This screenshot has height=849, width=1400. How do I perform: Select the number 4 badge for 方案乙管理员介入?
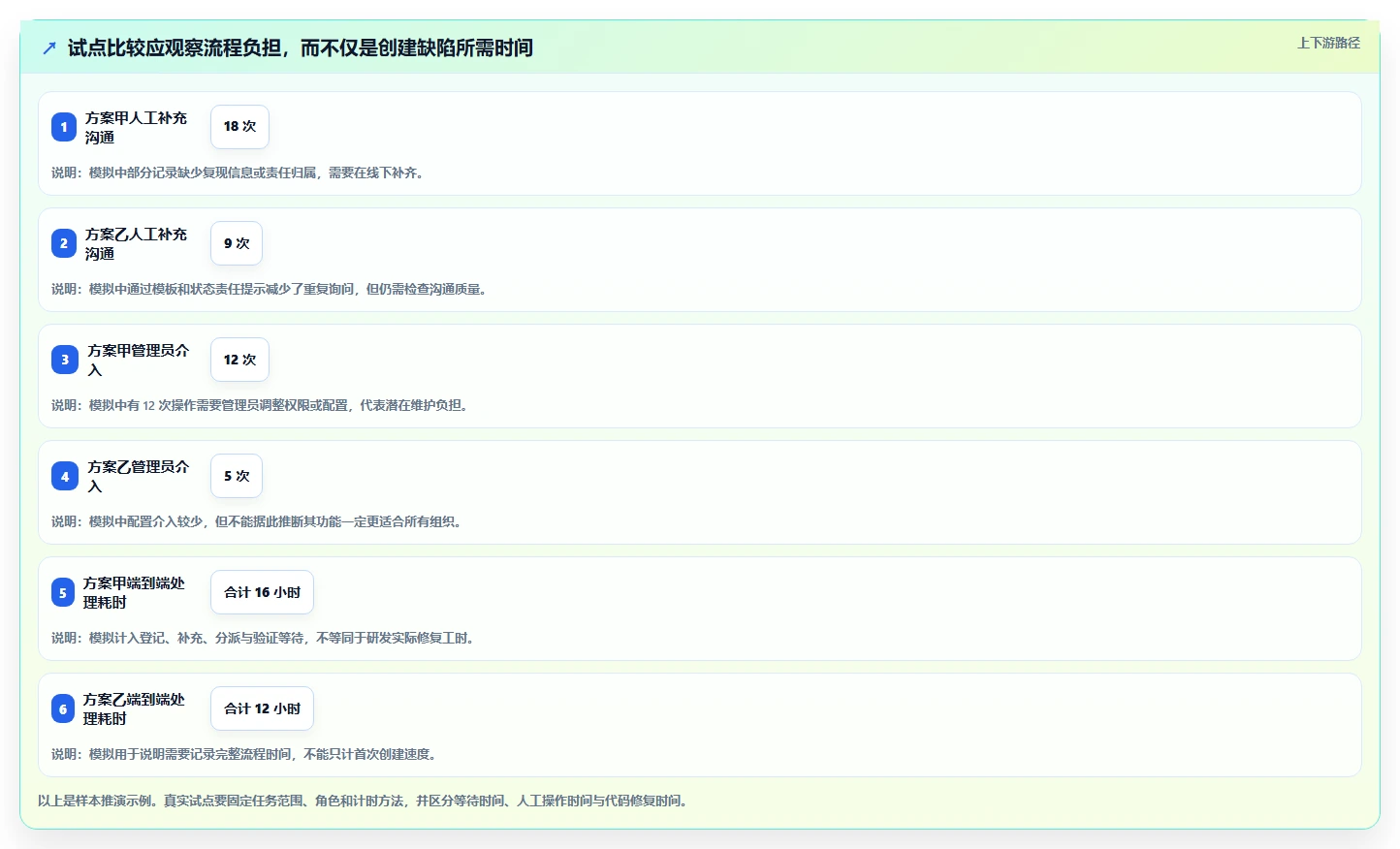65,476
